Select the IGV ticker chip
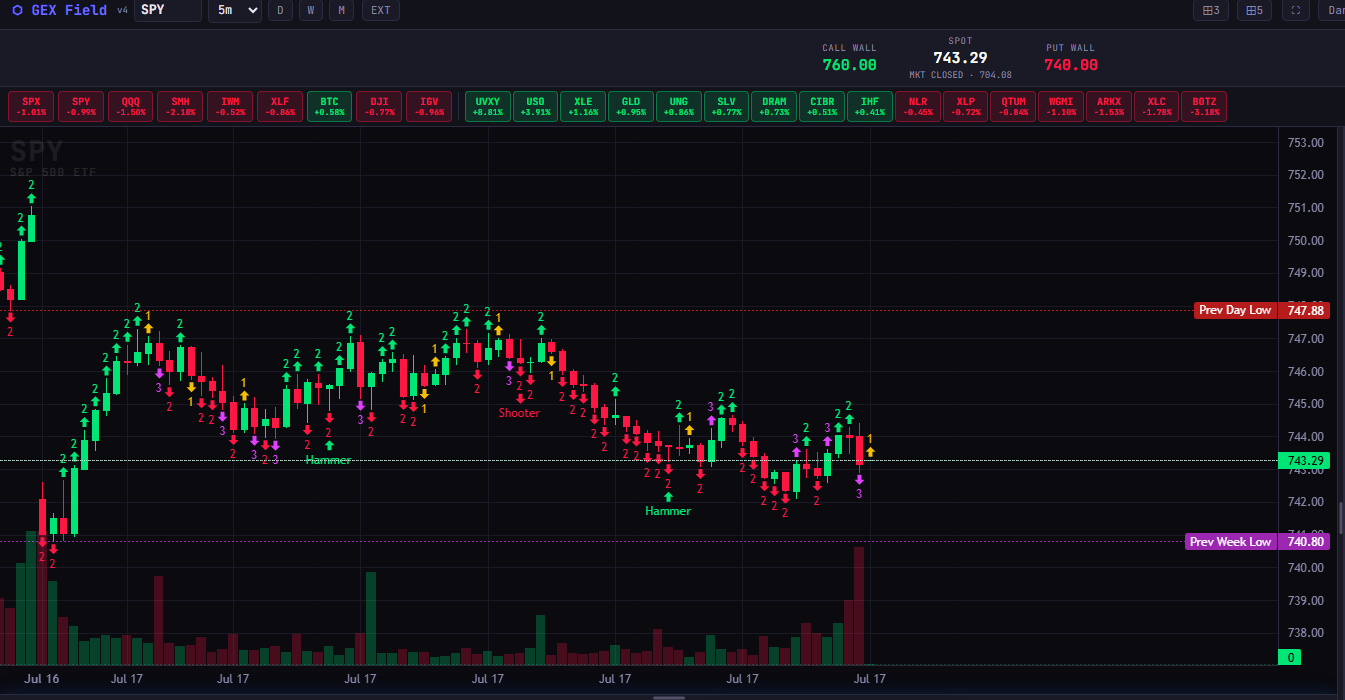Screen dimensions: 1345x700 (x=429, y=106)
